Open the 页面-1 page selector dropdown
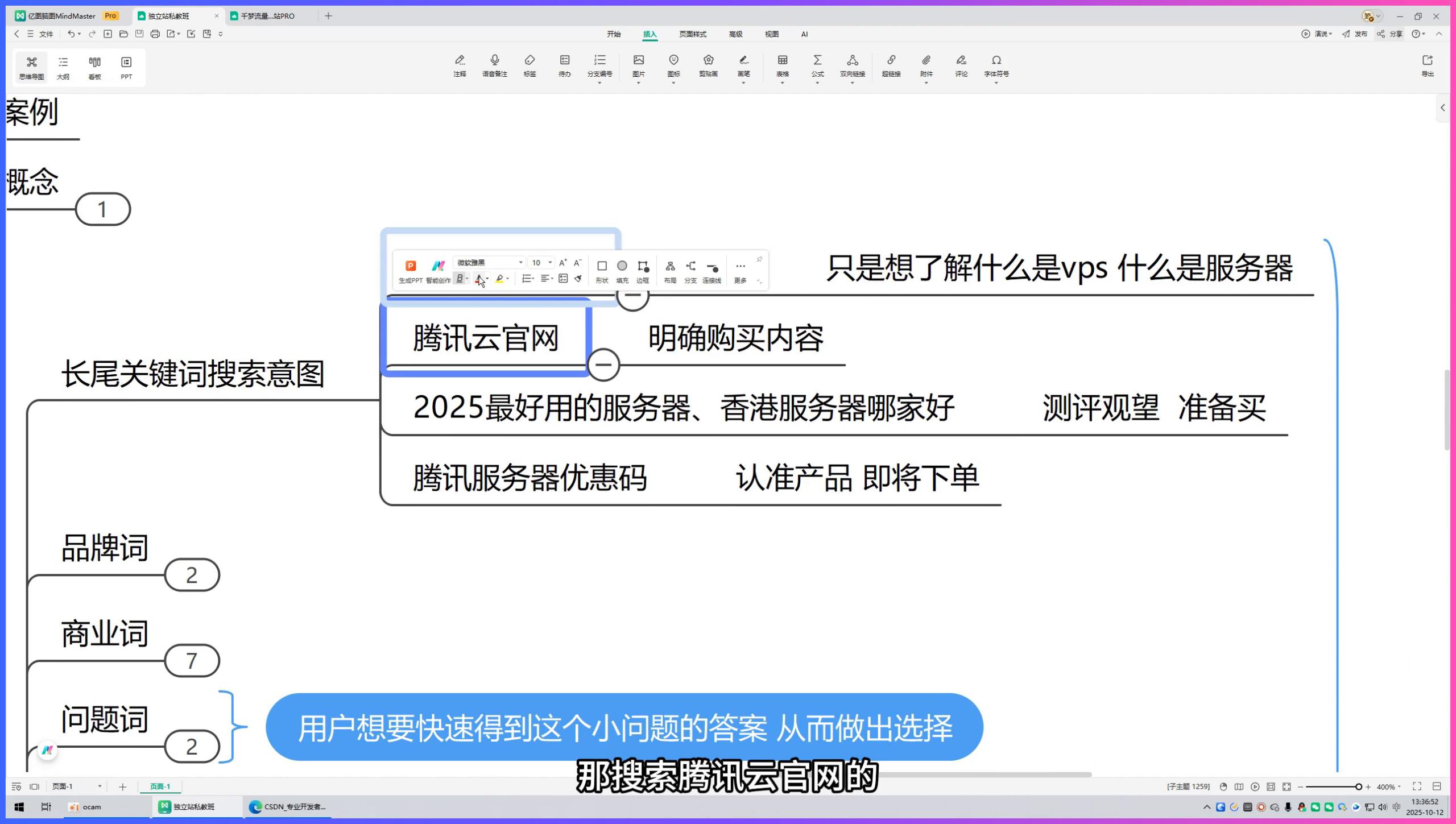The height and width of the screenshot is (824, 1456). tap(76, 786)
